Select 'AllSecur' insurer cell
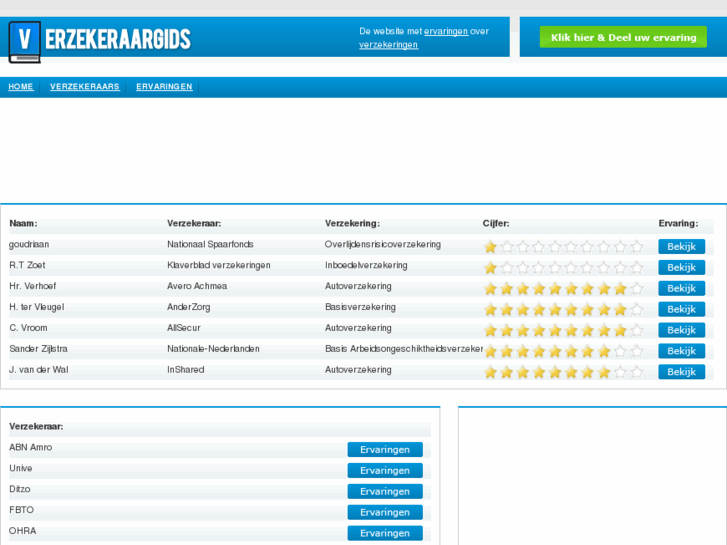Viewport: 727px width, 545px height. (x=184, y=328)
